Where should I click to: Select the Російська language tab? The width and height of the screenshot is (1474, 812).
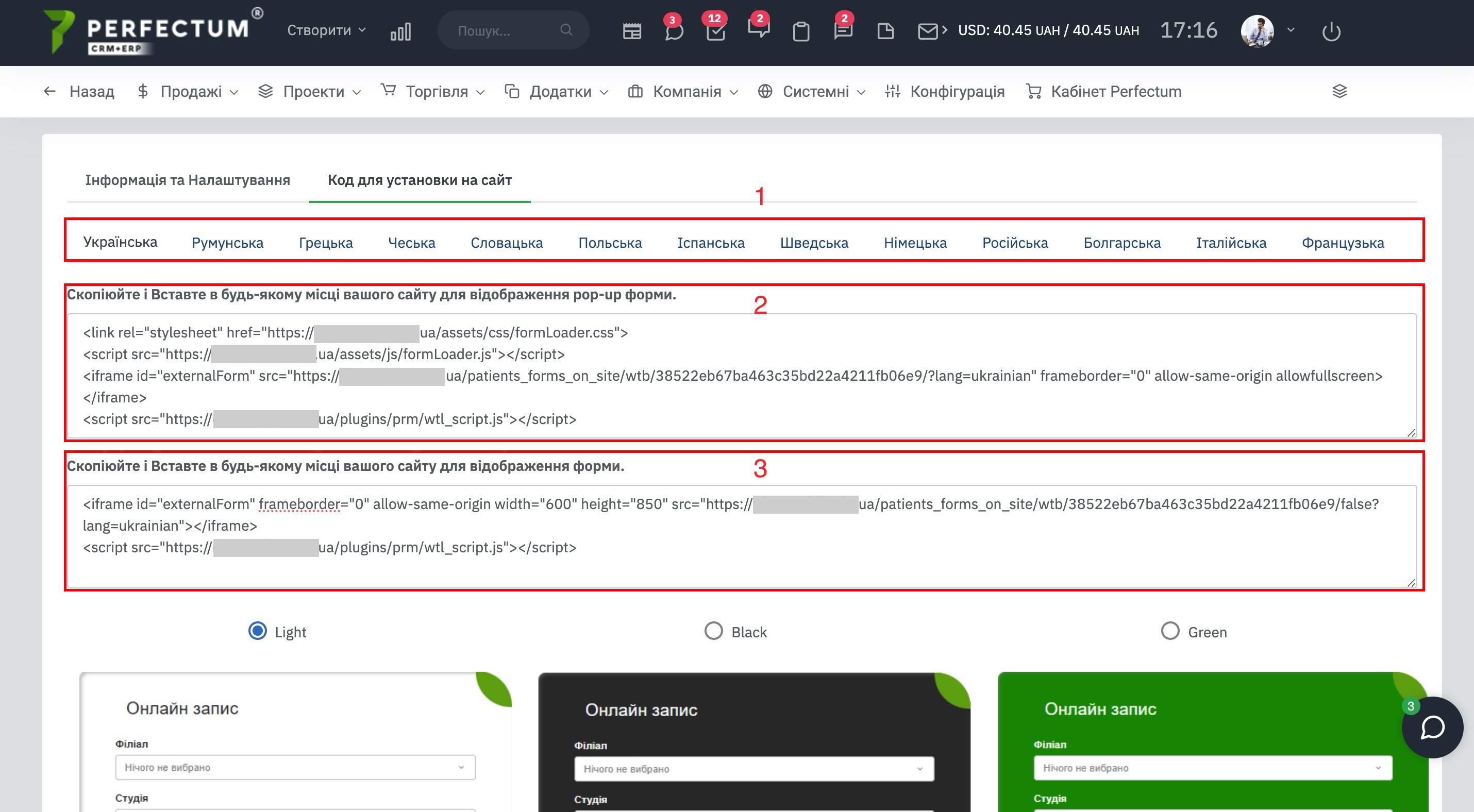[1015, 243]
